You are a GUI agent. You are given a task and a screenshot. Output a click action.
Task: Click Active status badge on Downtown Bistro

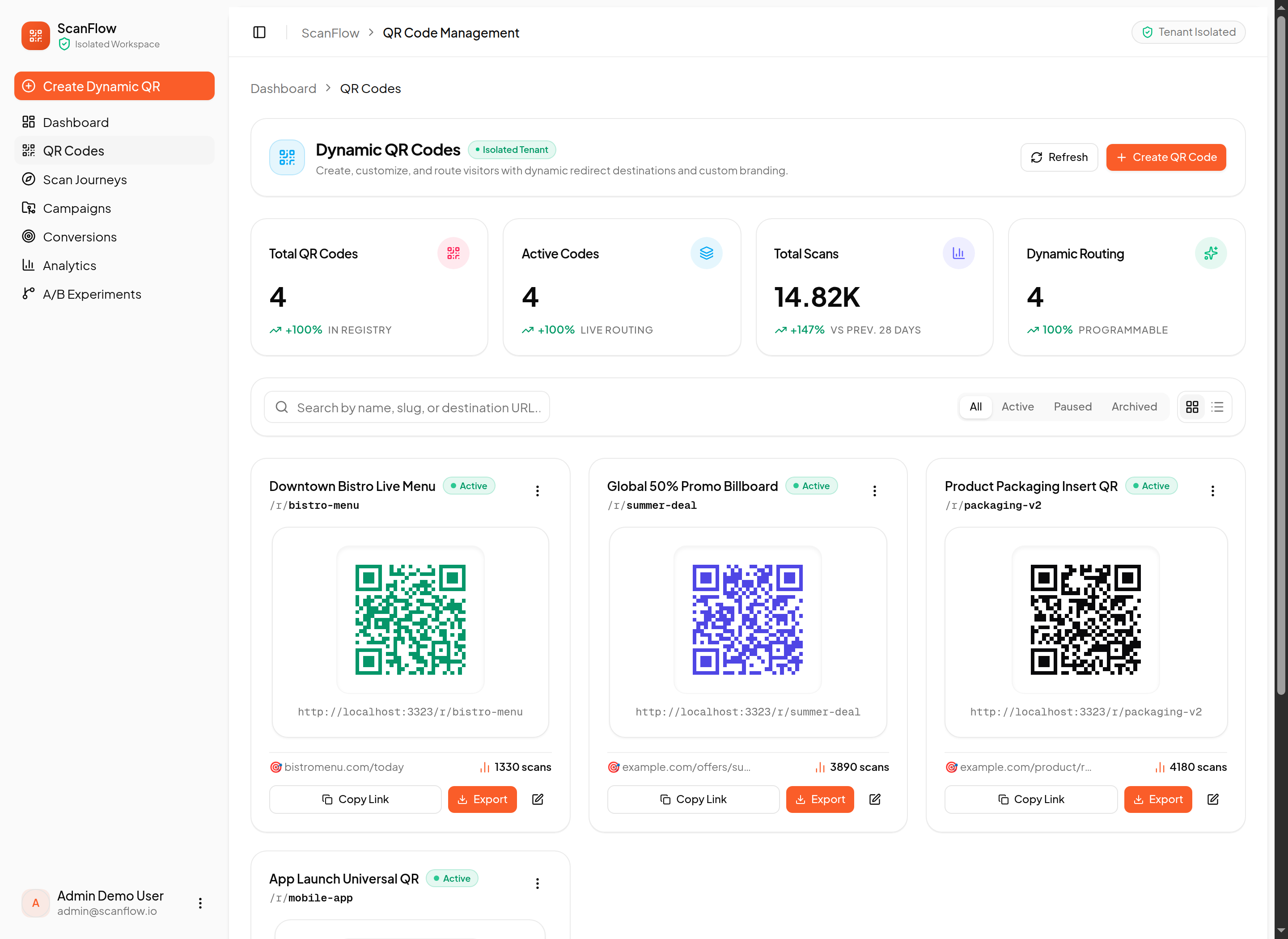coord(469,486)
